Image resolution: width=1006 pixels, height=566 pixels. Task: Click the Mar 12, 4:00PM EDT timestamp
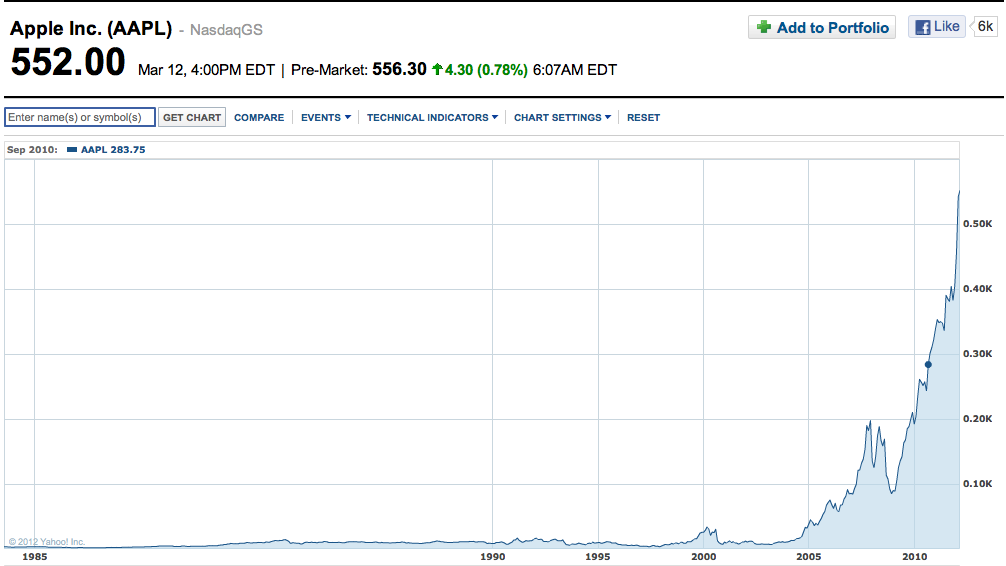click(206, 70)
